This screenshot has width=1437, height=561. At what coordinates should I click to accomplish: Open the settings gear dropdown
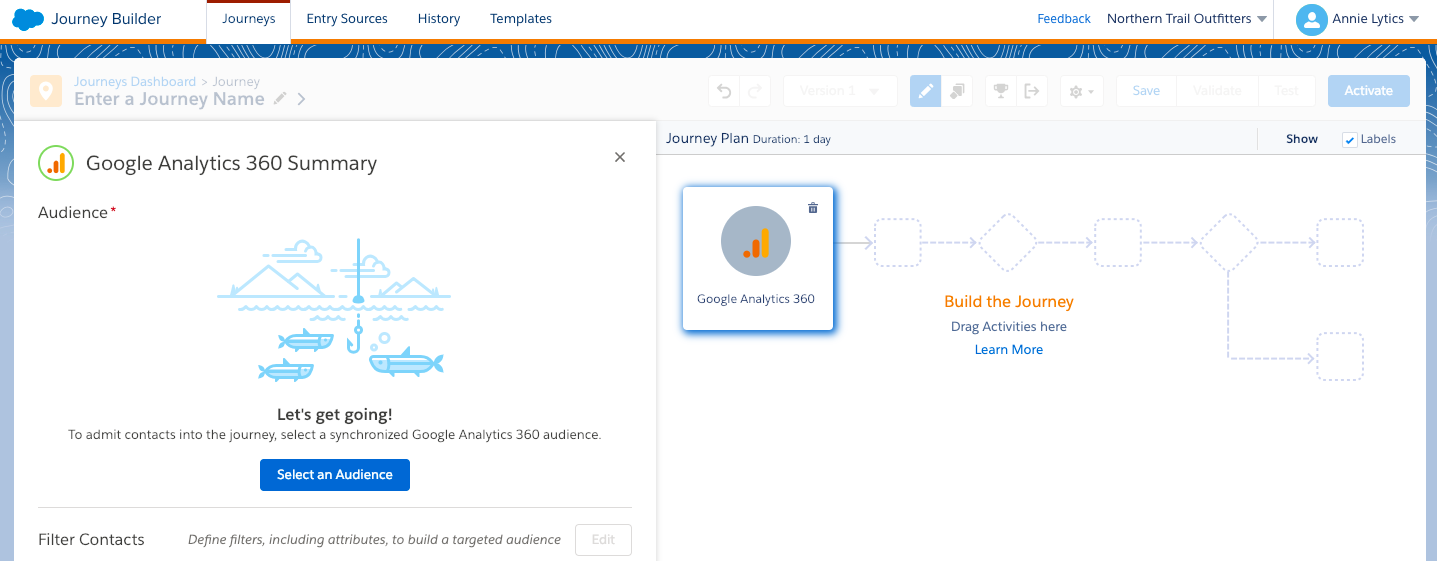coord(1081,91)
